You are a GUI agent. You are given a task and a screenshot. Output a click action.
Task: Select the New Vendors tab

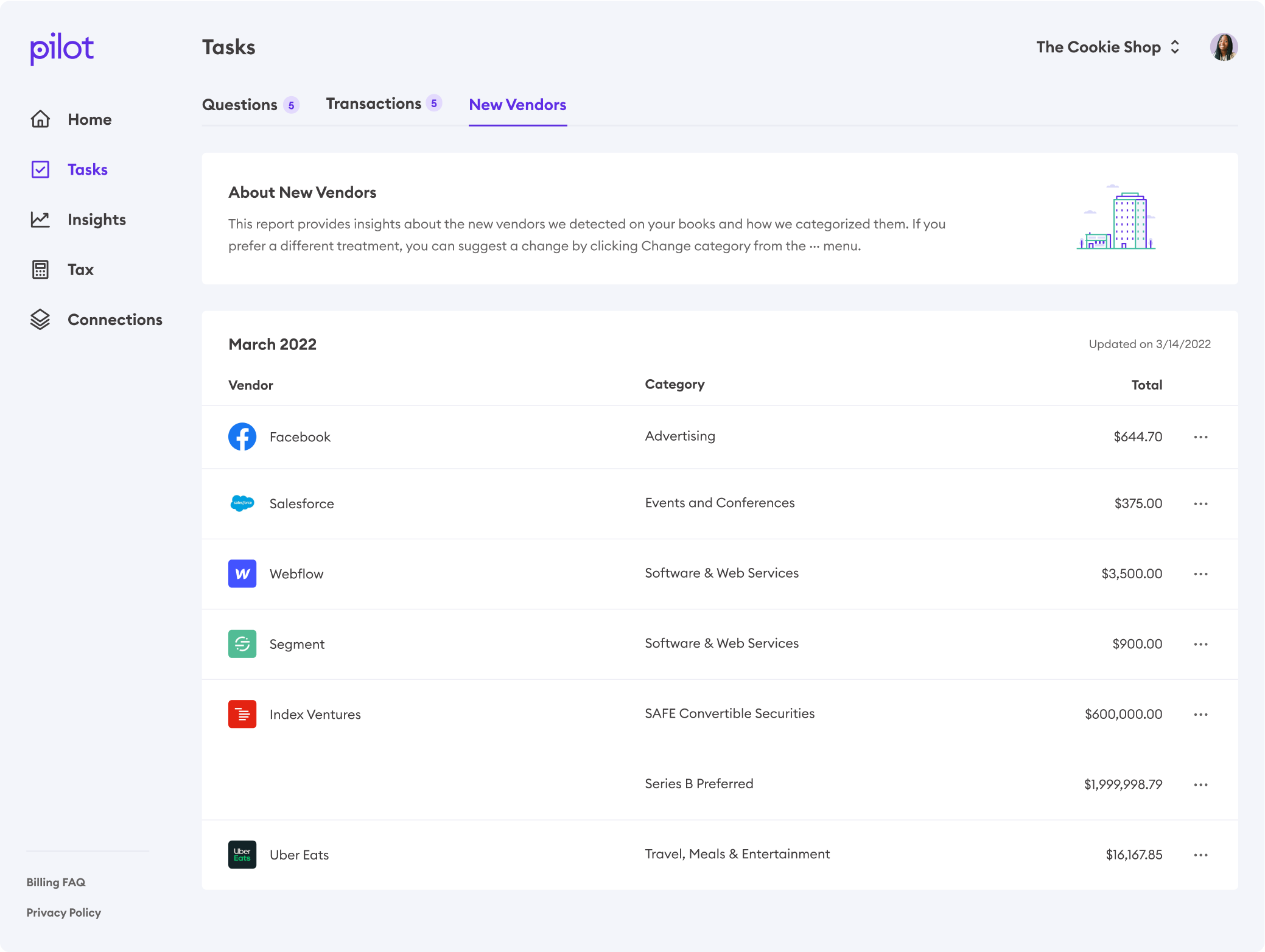tap(517, 105)
